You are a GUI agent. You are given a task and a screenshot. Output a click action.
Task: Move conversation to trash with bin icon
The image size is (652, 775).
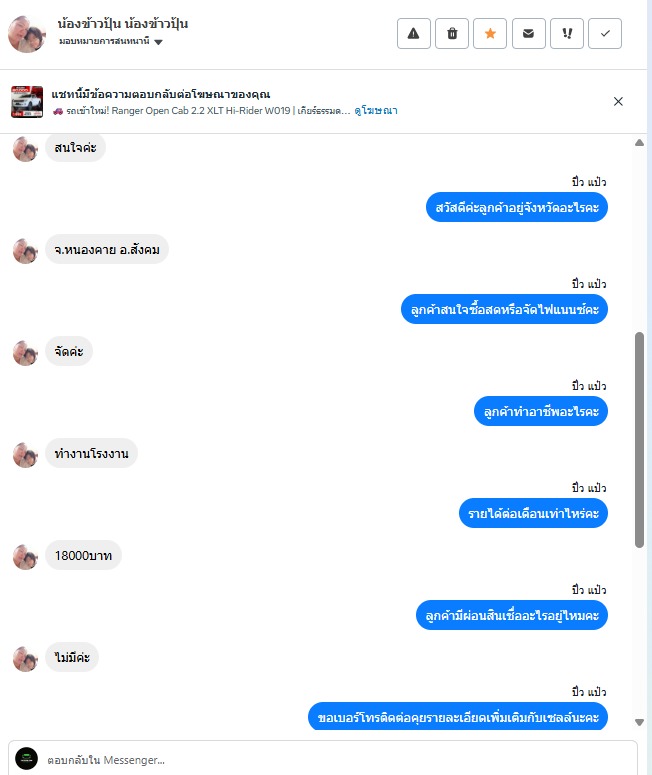[452, 34]
